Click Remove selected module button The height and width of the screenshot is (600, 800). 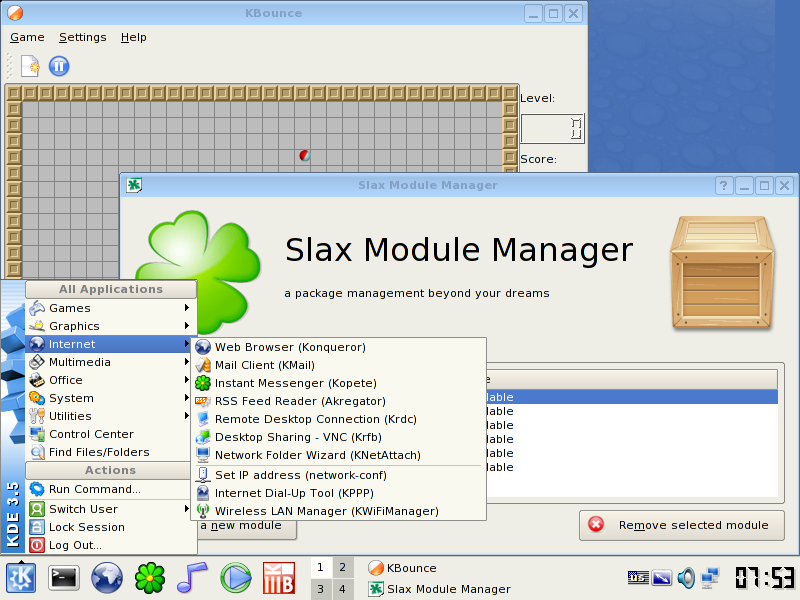[682, 525]
